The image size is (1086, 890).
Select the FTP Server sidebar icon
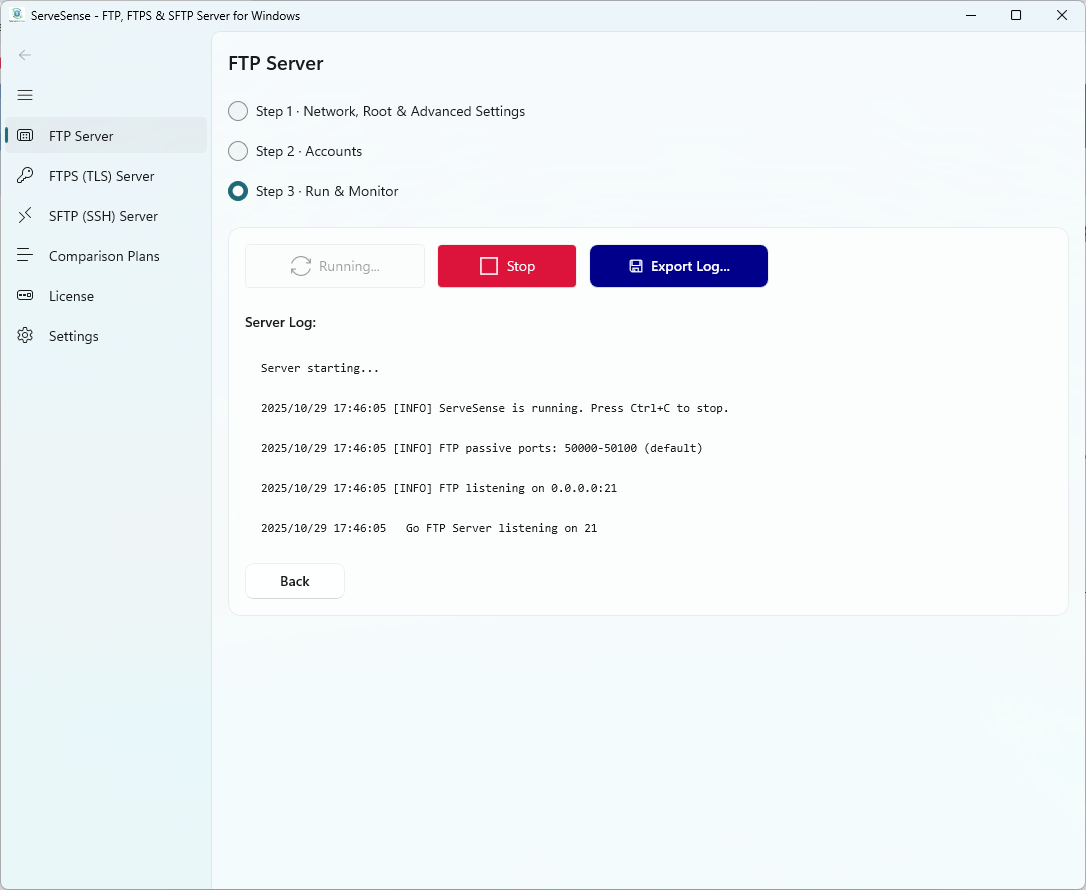tap(24, 135)
